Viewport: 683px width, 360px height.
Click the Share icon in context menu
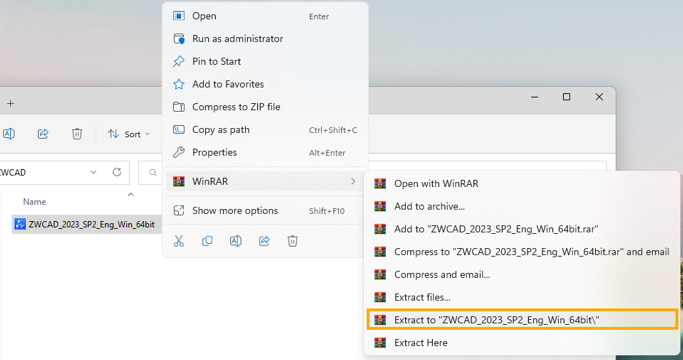264,241
